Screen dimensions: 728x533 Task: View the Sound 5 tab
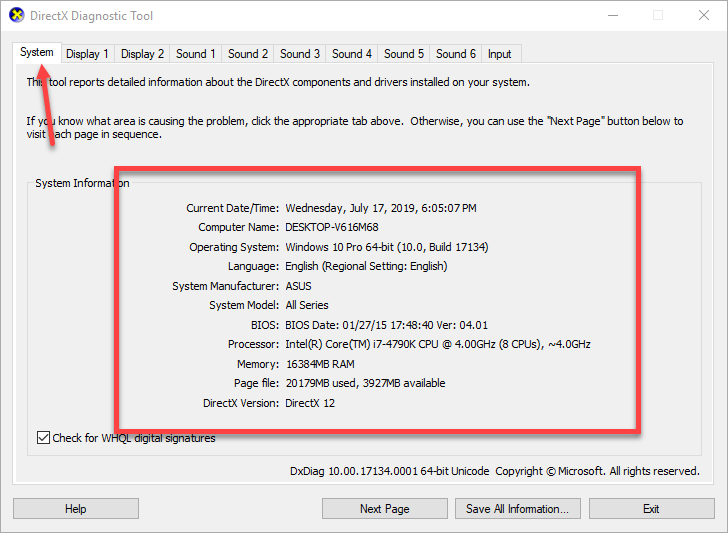coord(403,54)
